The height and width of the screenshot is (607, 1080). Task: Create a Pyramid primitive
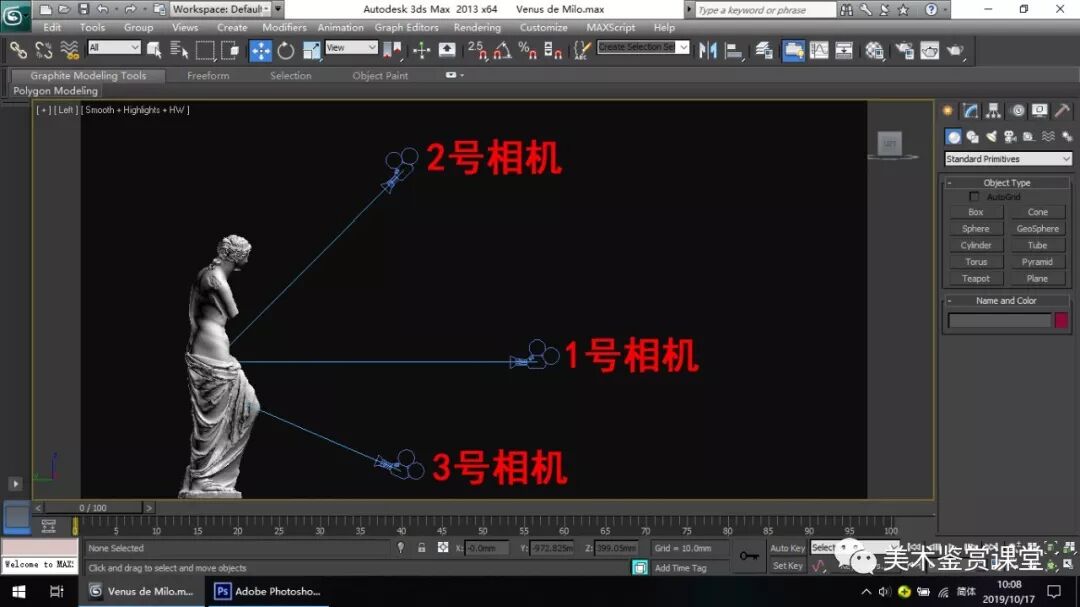(x=1037, y=262)
